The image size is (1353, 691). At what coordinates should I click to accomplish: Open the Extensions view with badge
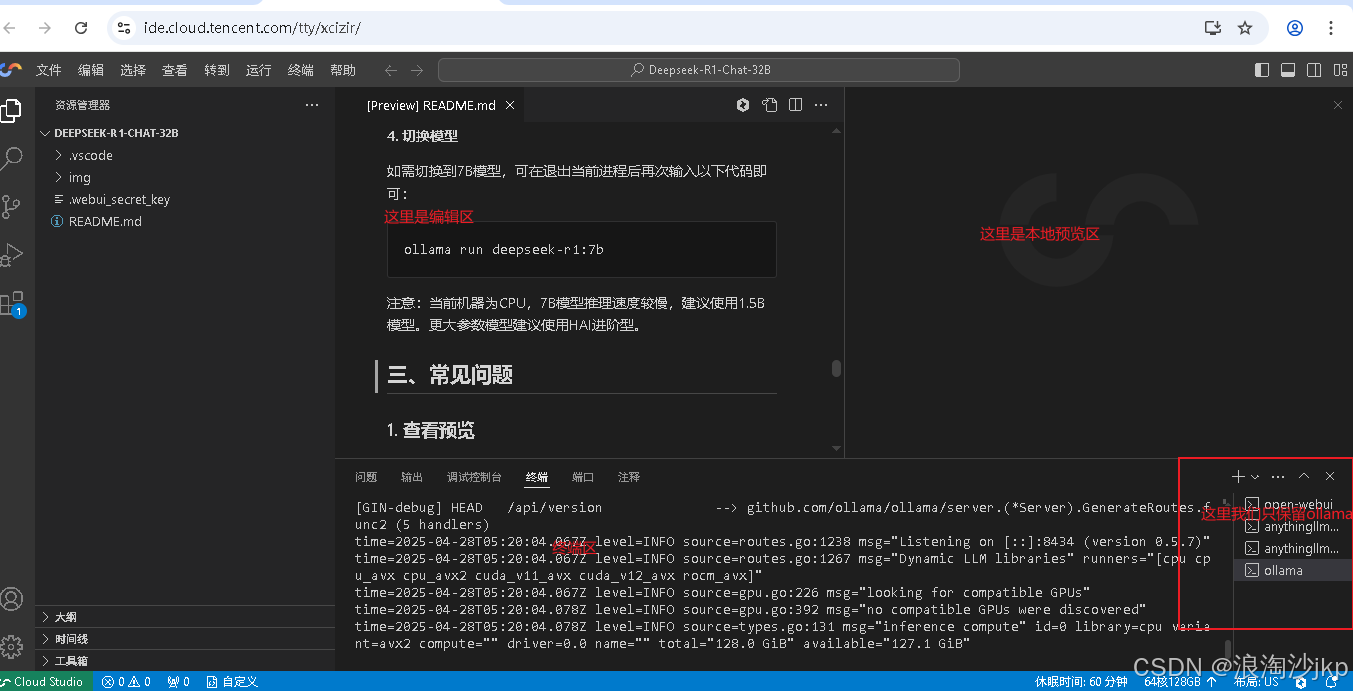(11, 303)
